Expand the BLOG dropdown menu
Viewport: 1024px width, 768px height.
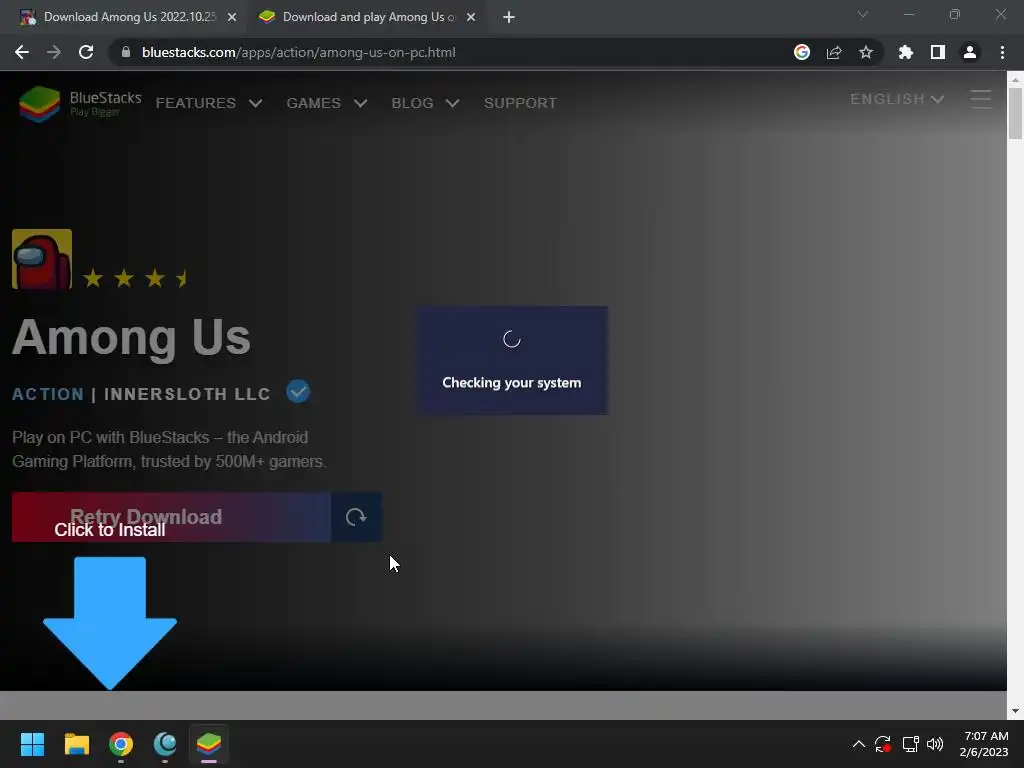(x=425, y=103)
